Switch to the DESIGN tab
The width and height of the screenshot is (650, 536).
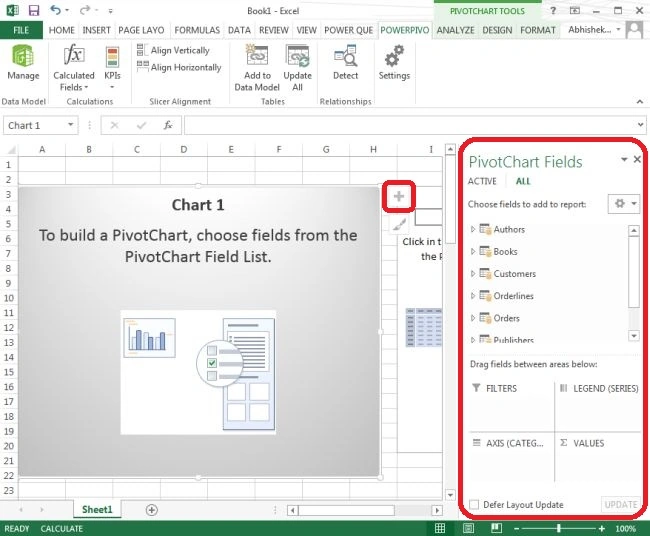(x=497, y=30)
